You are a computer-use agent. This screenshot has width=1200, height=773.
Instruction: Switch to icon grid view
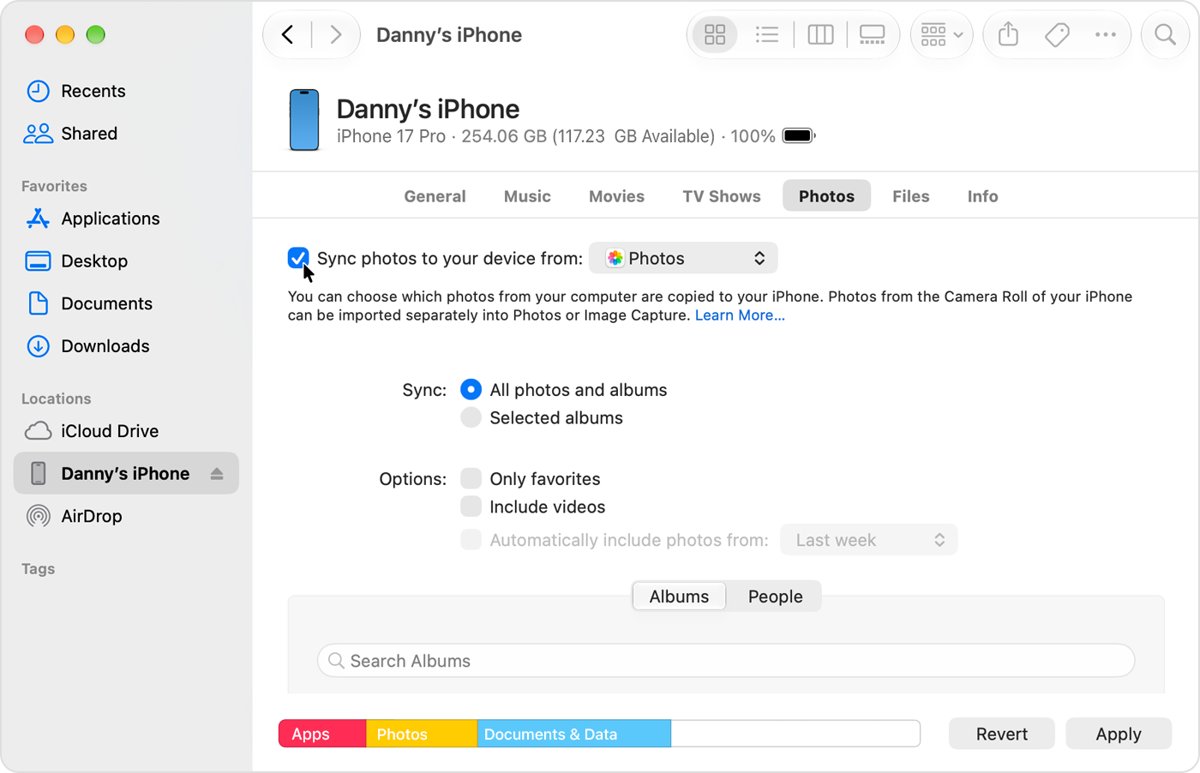point(715,35)
